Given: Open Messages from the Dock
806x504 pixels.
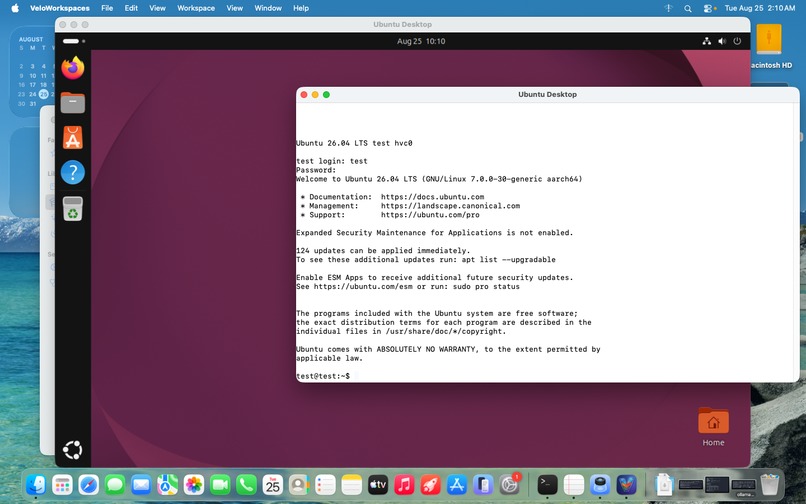Looking at the screenshot, I should tap(115, 484).
